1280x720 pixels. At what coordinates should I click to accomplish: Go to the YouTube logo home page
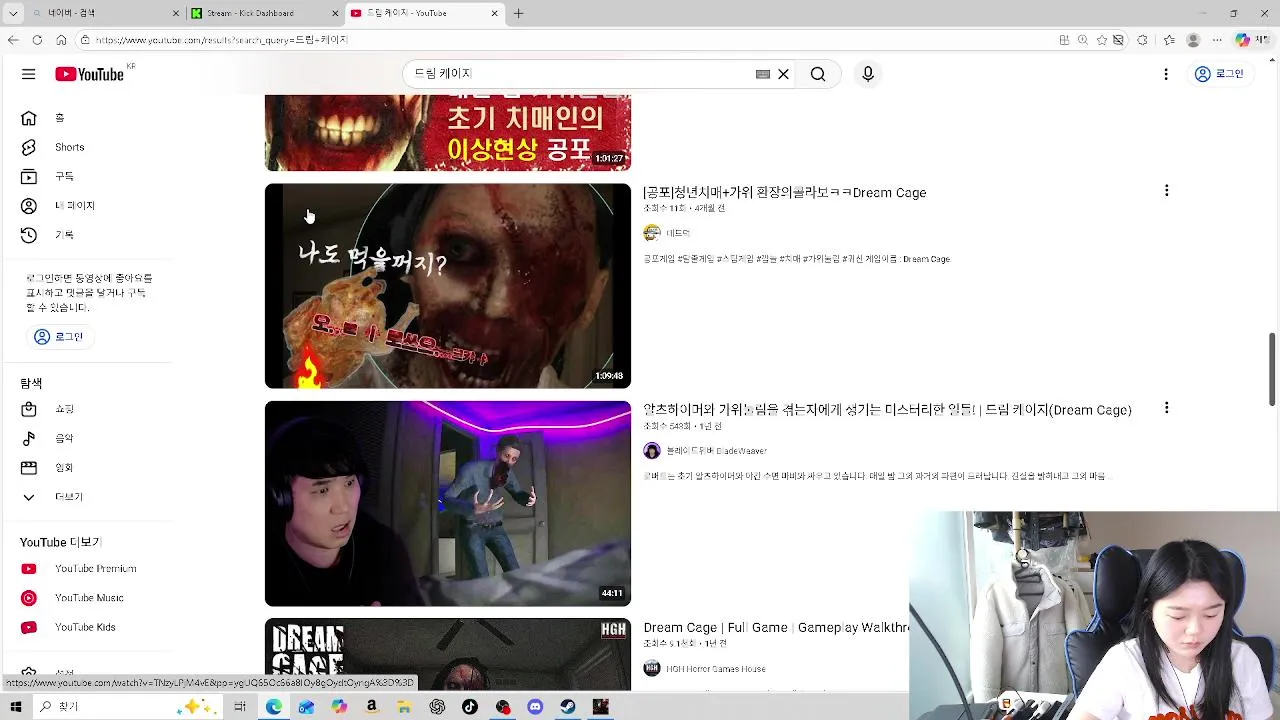click(x=90, y=74)
